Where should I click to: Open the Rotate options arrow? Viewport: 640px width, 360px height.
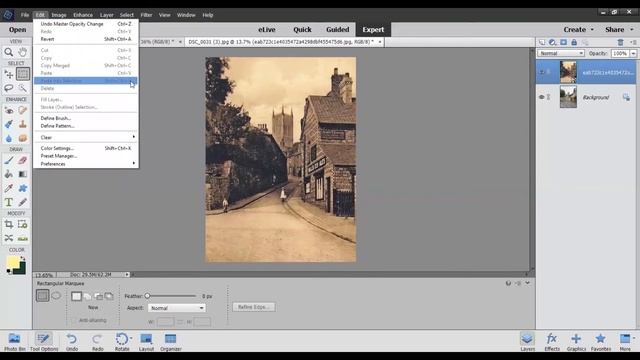pyautogui.click(x=131, y=338)
